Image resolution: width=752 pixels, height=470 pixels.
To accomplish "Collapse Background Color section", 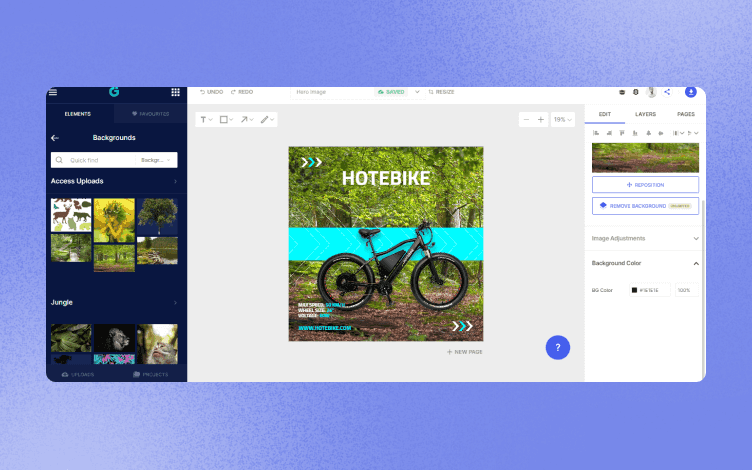I will [x=696, y=263].
